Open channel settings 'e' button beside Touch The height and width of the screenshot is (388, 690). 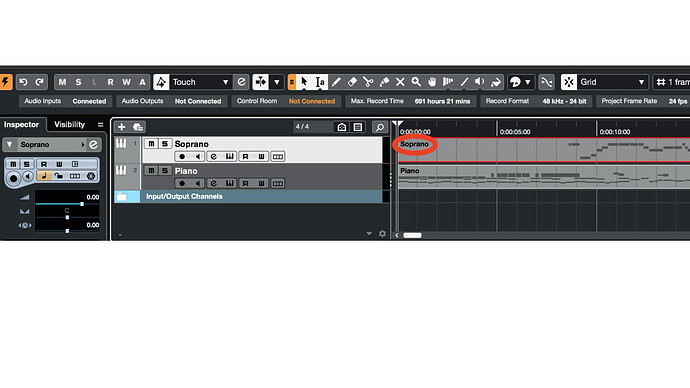pyautogui.click(x=241, y=82)
